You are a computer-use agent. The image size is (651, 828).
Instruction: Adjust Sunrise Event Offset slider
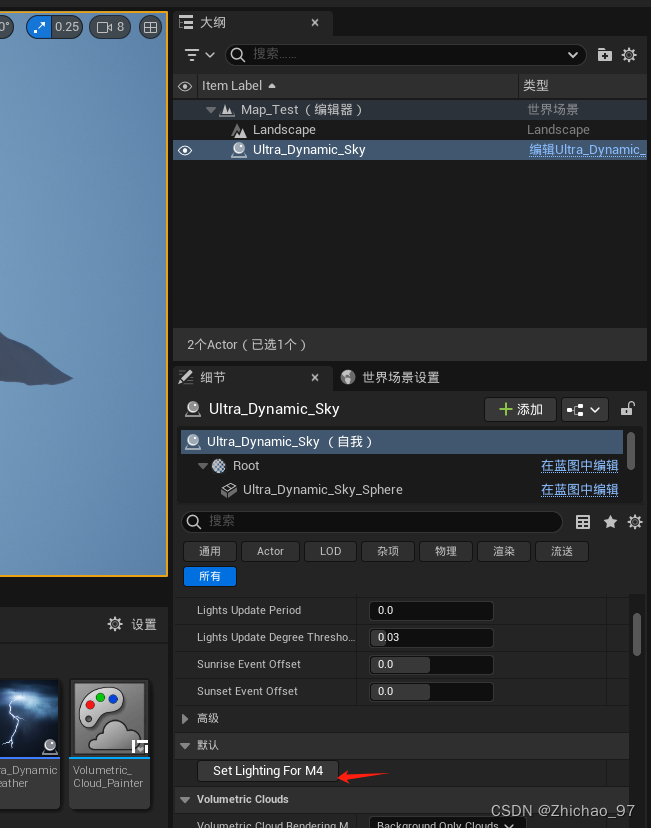pos(431,664)
